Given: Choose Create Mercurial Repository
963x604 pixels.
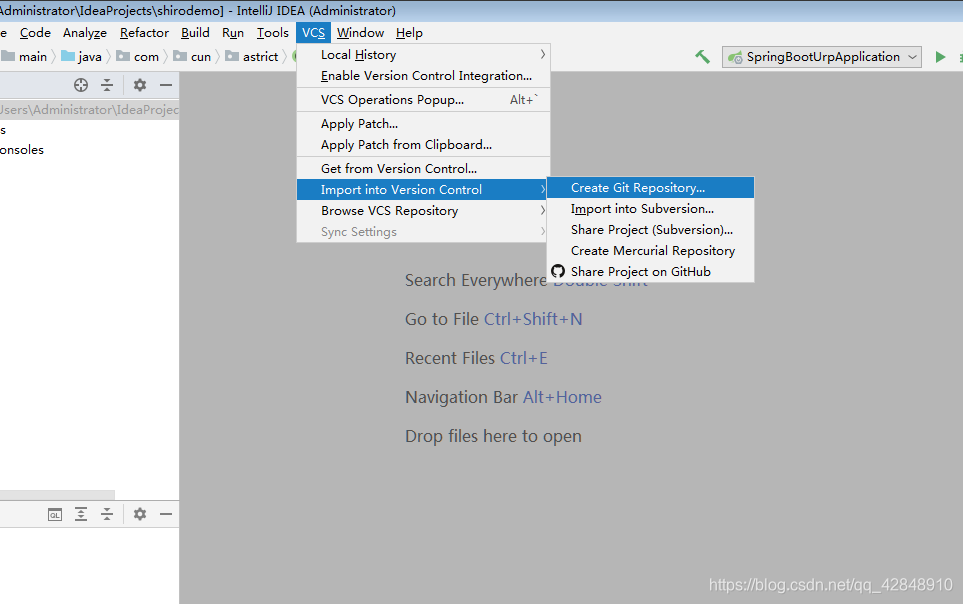Looking at the screenshot, I should pyautogui.click(x=650, y=250).
